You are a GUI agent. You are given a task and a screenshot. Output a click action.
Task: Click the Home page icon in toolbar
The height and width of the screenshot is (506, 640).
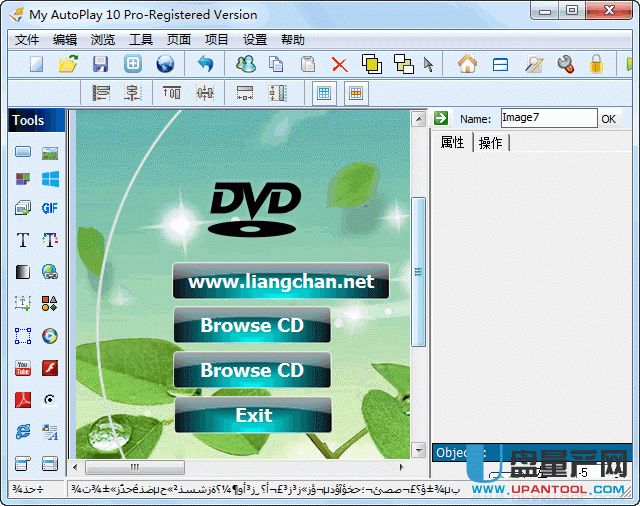pos(467,64)
